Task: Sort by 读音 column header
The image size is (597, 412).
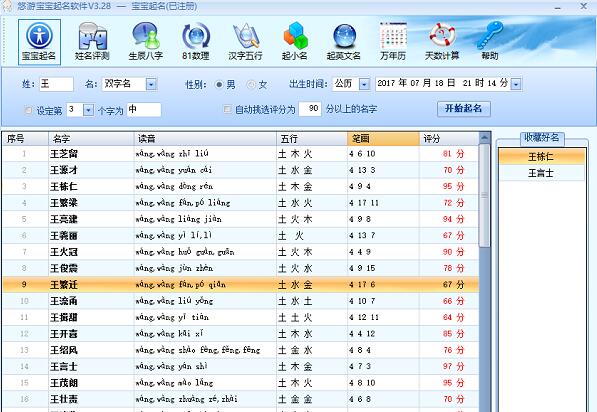Action: click(x=205, y=139)
